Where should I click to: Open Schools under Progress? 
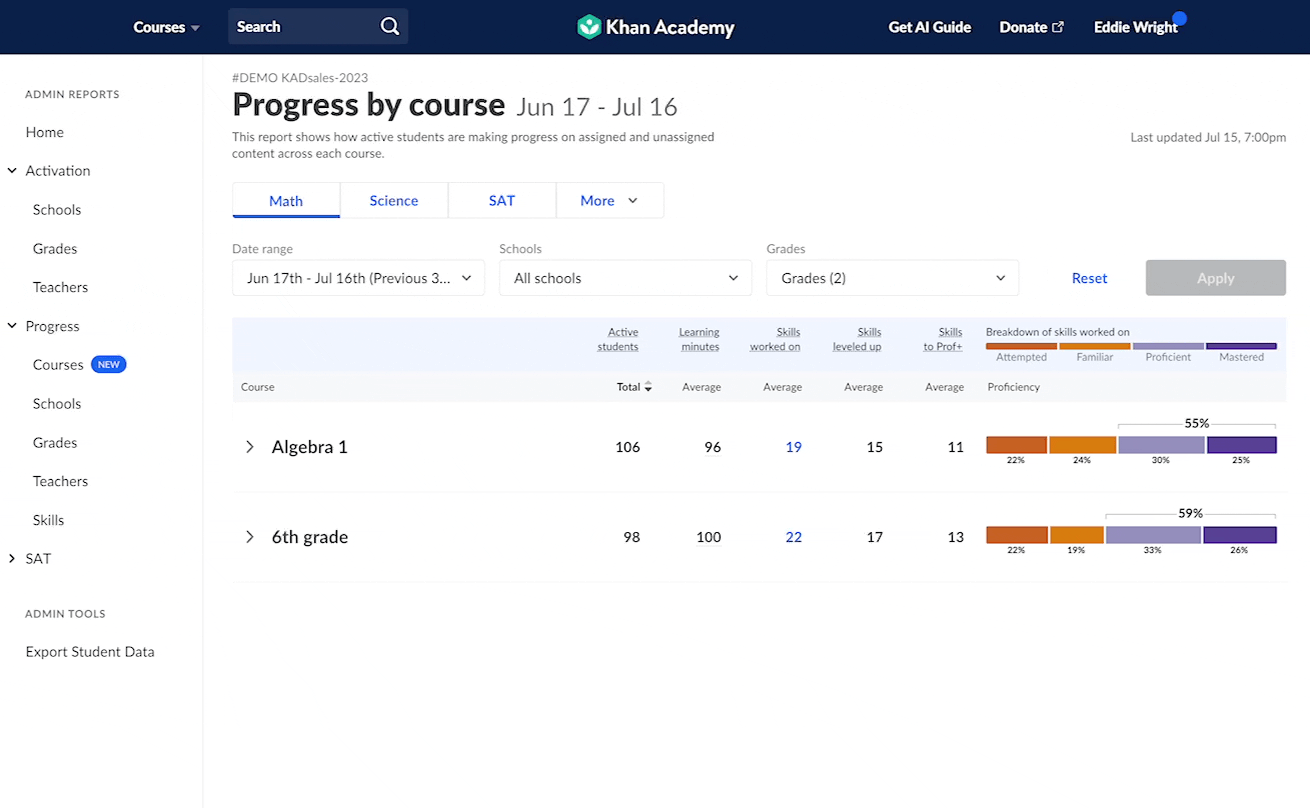(x=57, y=404)
